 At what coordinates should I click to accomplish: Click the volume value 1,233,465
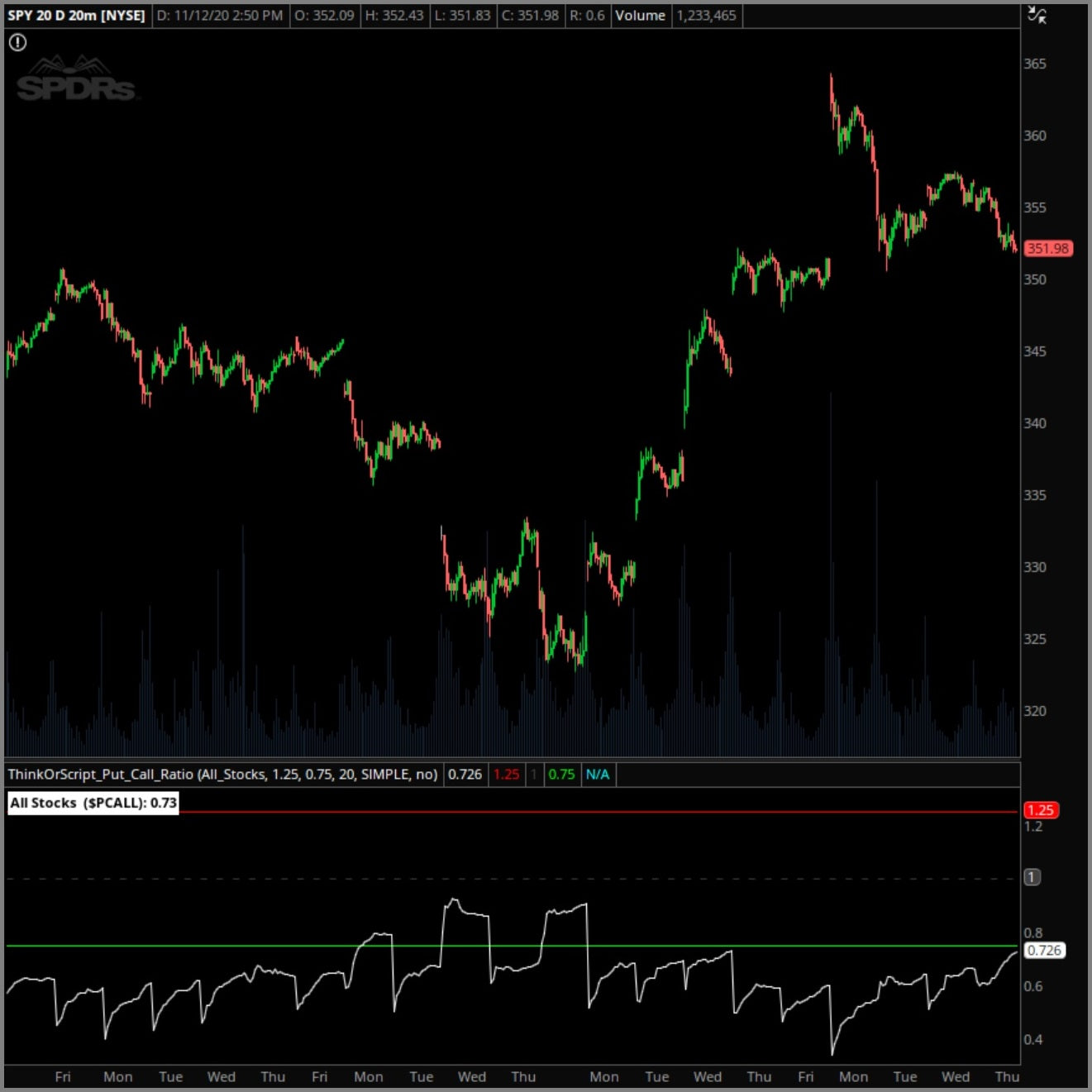706,16
